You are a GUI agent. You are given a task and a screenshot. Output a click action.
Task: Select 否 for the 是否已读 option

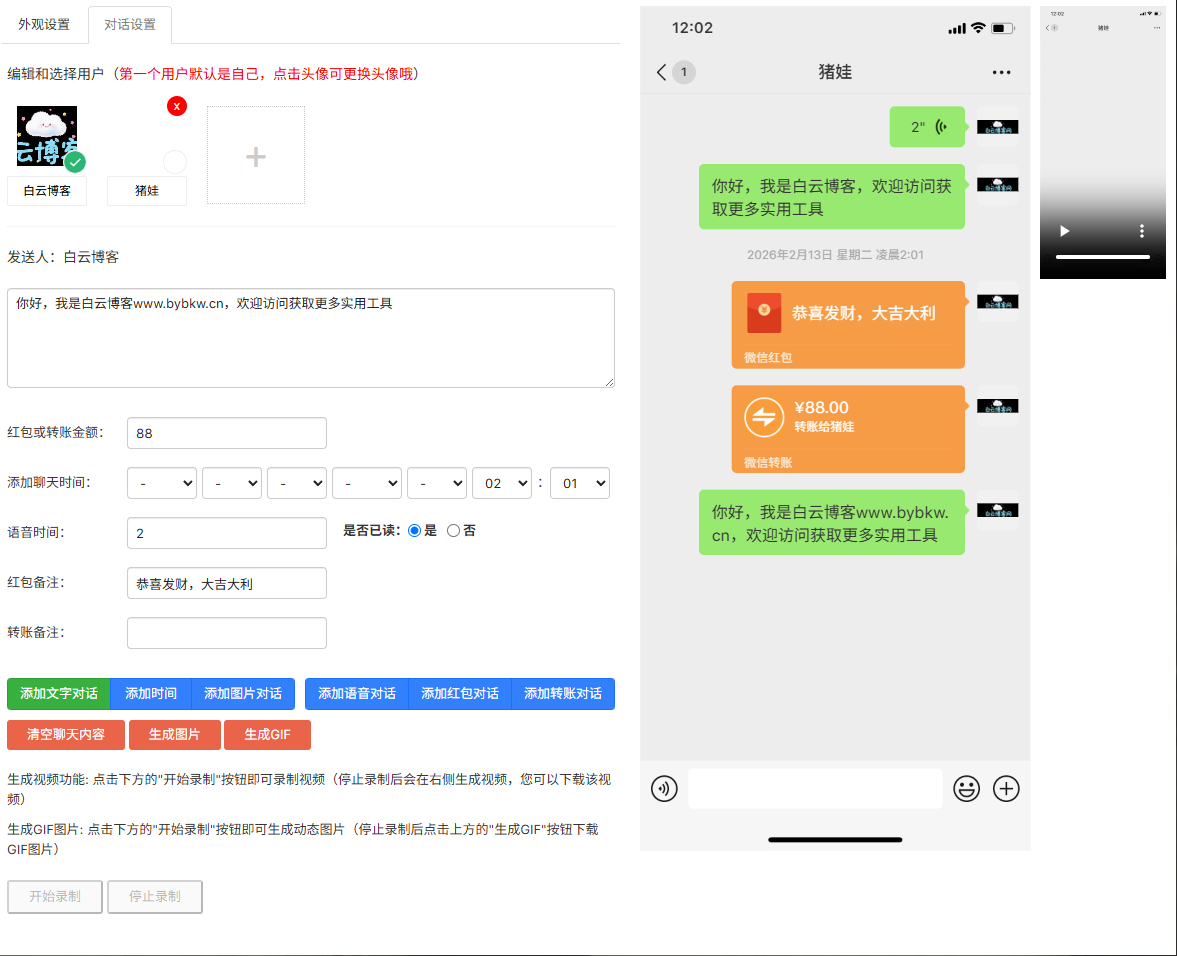453,531
